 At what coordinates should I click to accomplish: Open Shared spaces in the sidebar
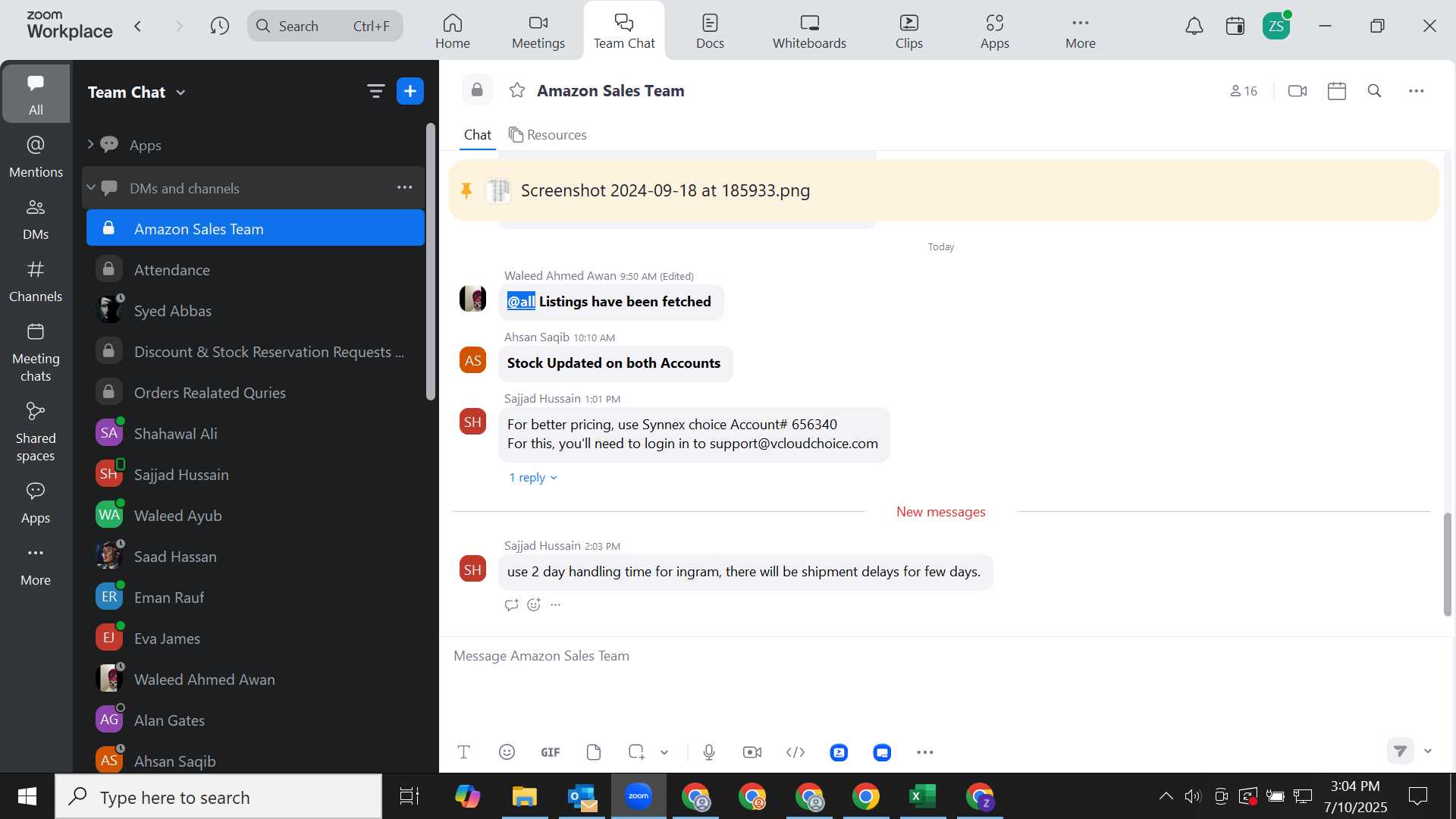(36, 432)
